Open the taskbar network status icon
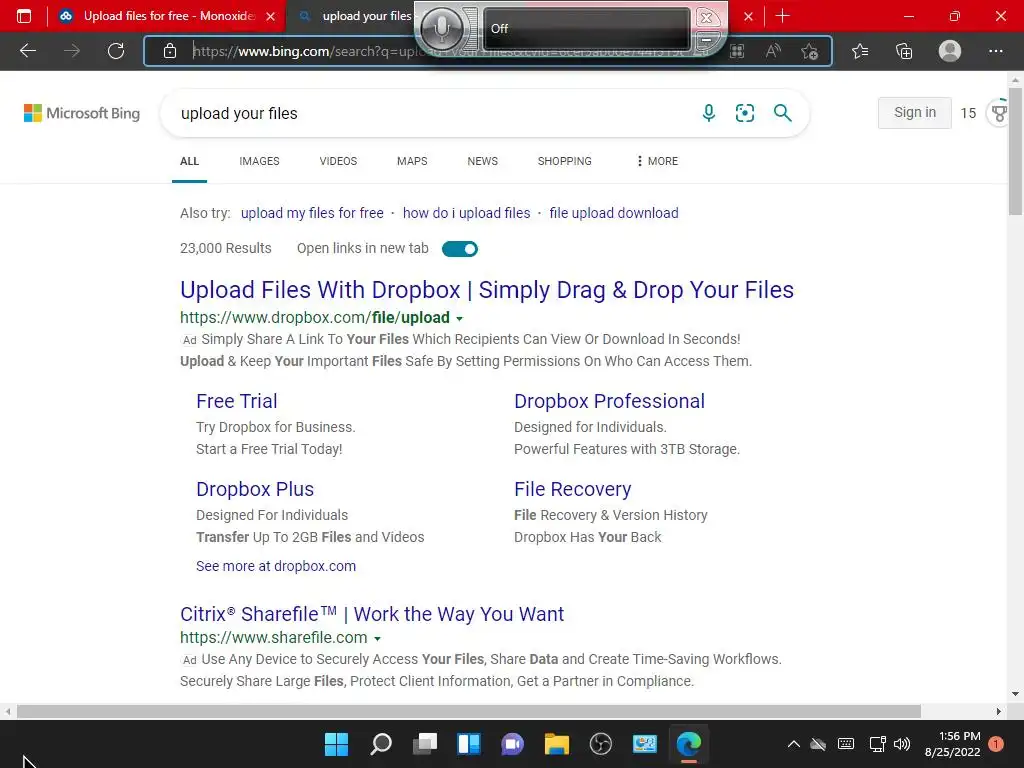Image resolution: width=1024 pixels, height=768 pixels. coord(877,744)
